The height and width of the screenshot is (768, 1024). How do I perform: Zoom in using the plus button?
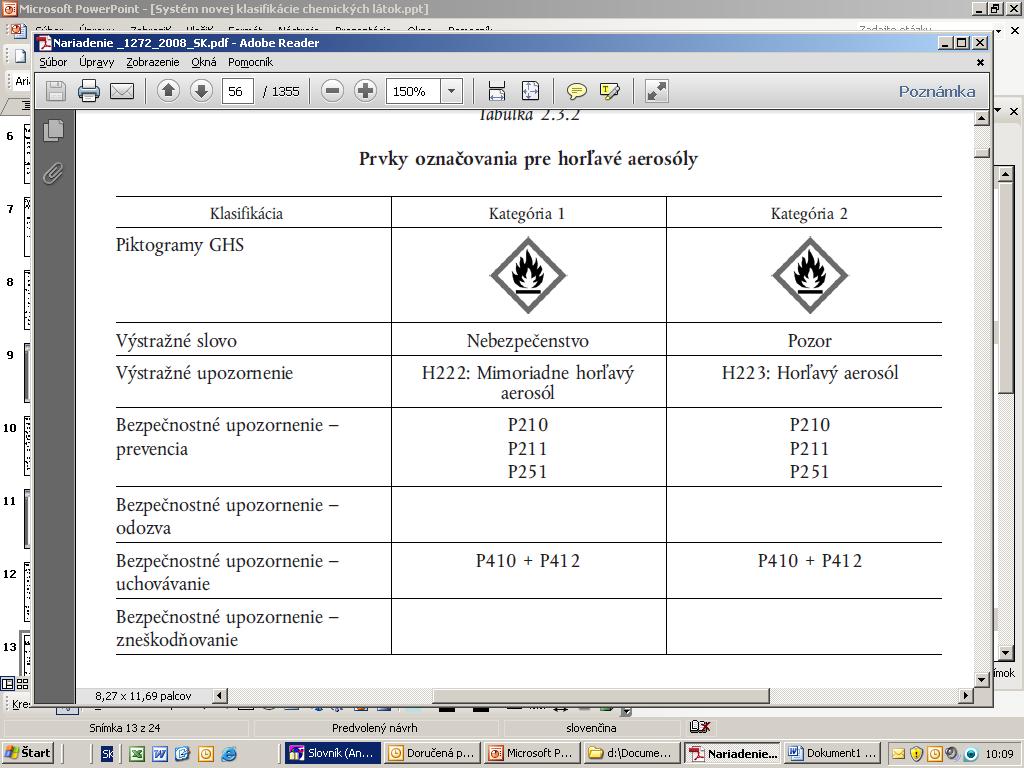(x=365, y=91)
